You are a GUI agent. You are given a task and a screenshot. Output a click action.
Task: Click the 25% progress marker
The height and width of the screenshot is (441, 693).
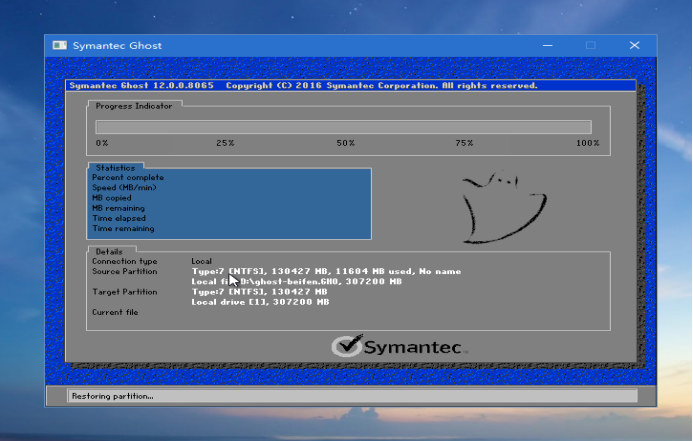pyautogui.click(x=225, y=143)
